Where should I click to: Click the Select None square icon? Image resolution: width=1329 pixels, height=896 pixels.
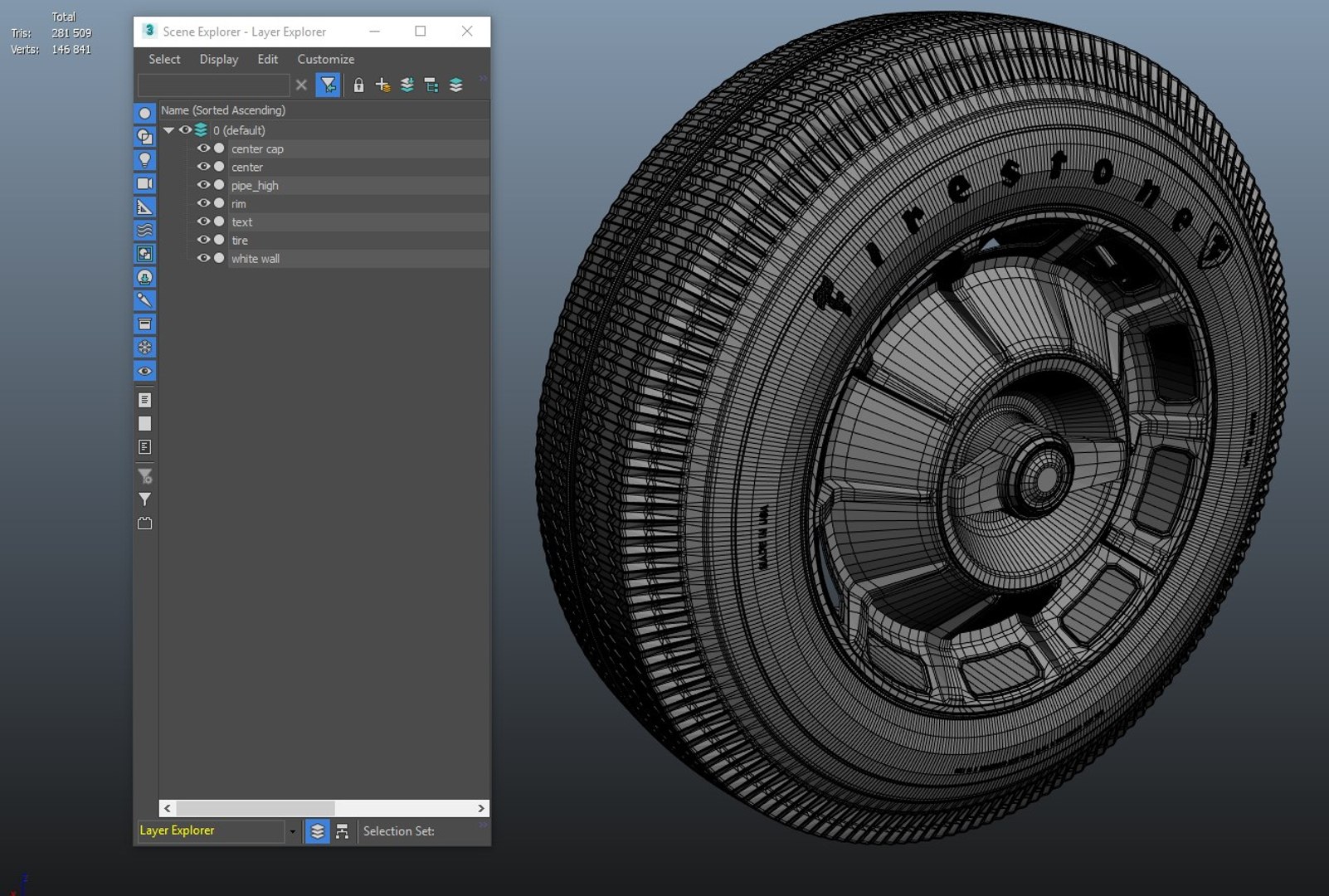click(144, 424)
